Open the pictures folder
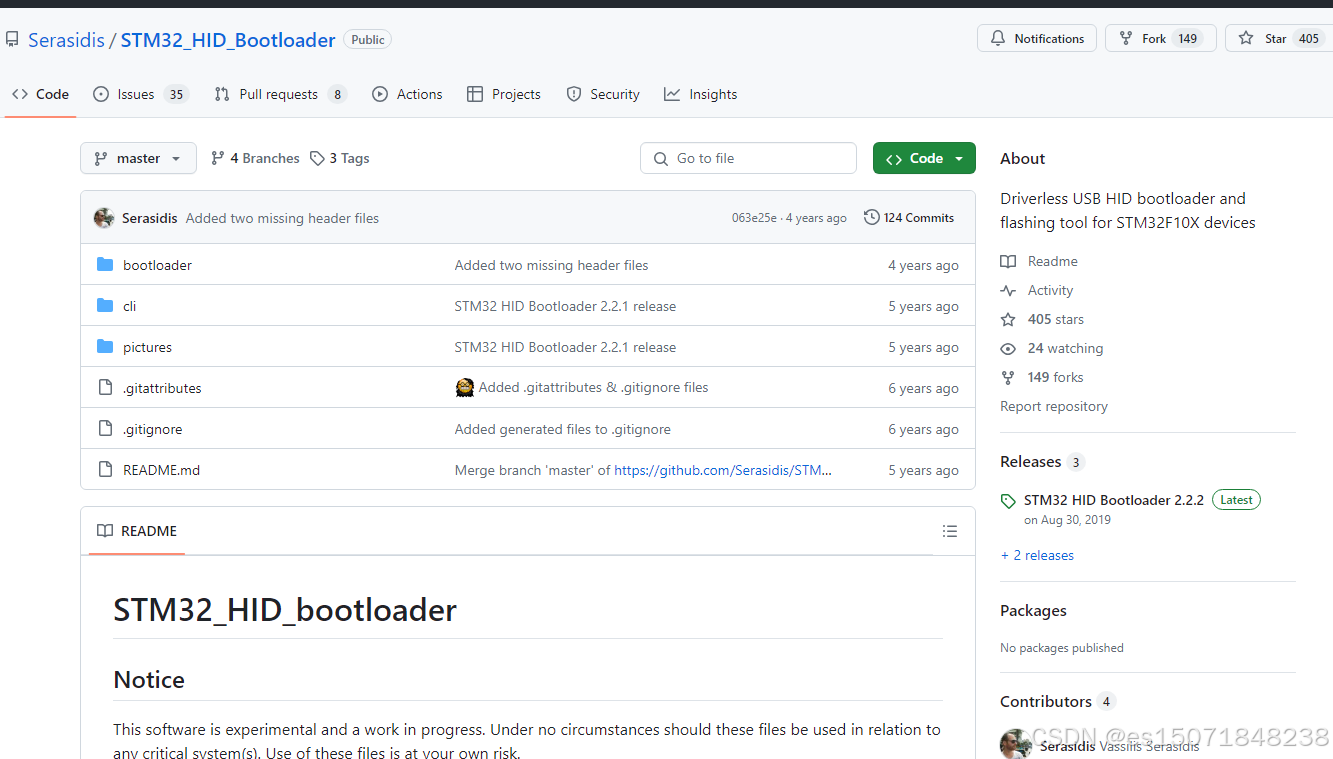 (x=147, y=347)
